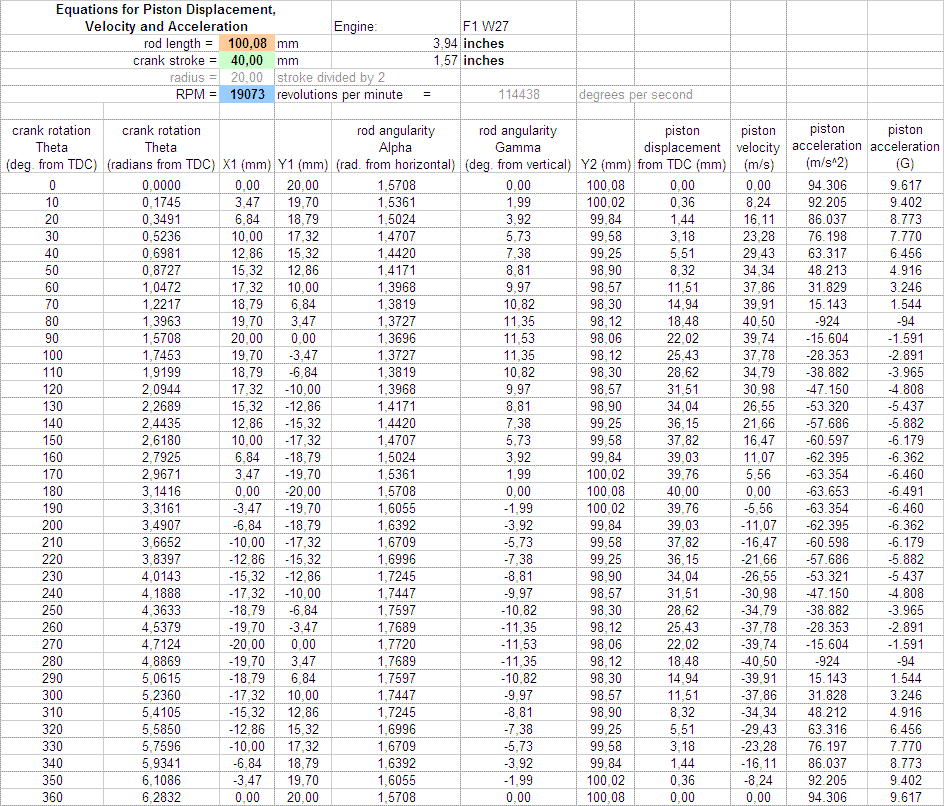
Task: Click the X1 cell -20,00
Action: [247, 644]
